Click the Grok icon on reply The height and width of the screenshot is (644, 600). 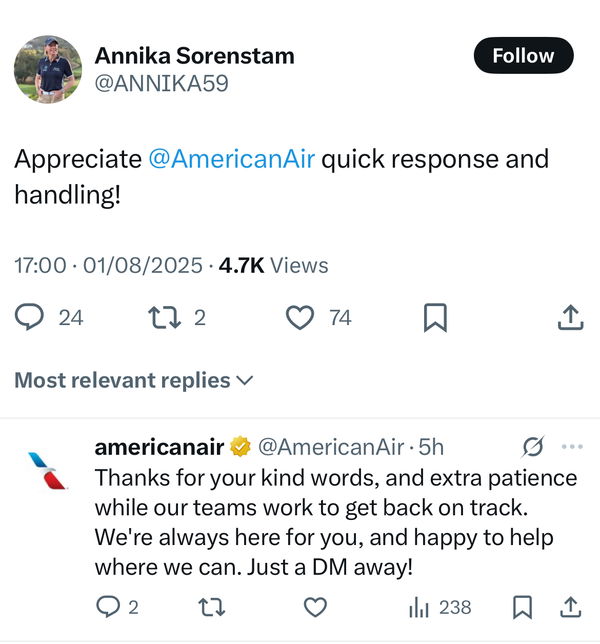pos(533,446)
